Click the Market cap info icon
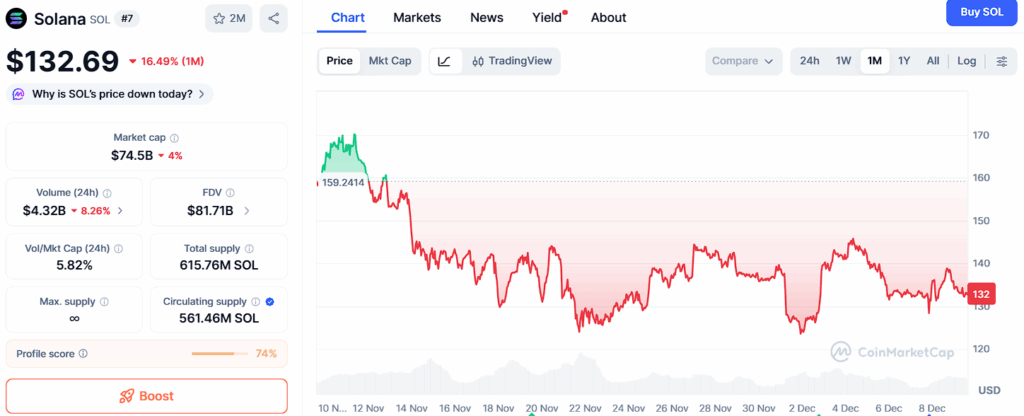This screenshot has height=416, width=1024. tap(174, 138)
